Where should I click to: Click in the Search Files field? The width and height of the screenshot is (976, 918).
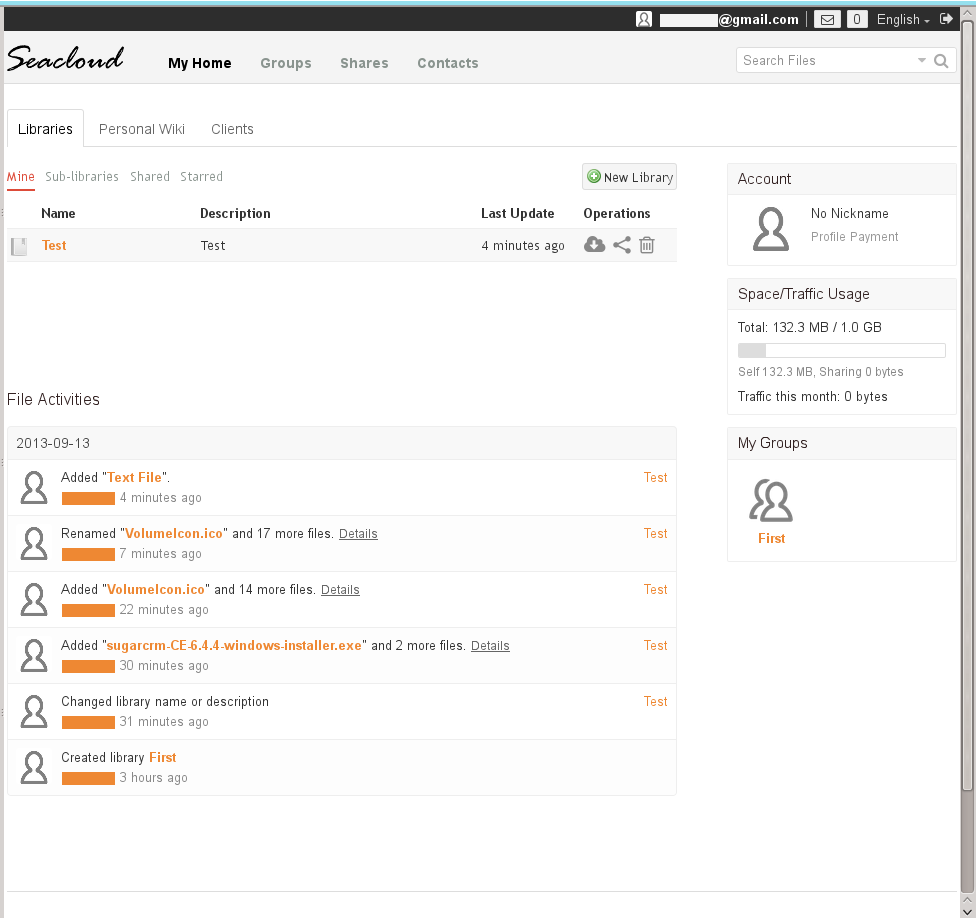[825, 61]
